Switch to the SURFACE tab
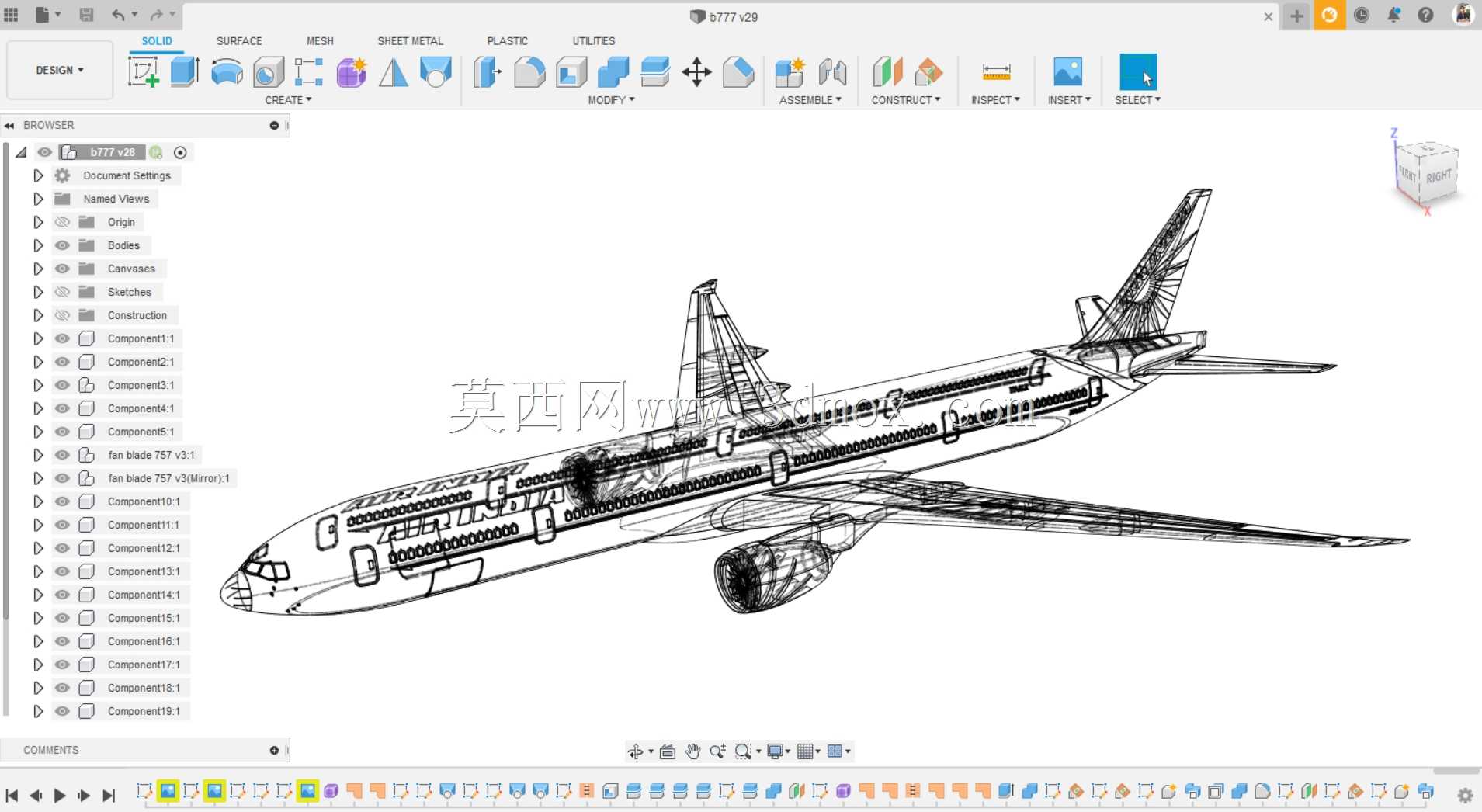The height and width of the screenshot is (812, 1482). [x=239, y=41]
